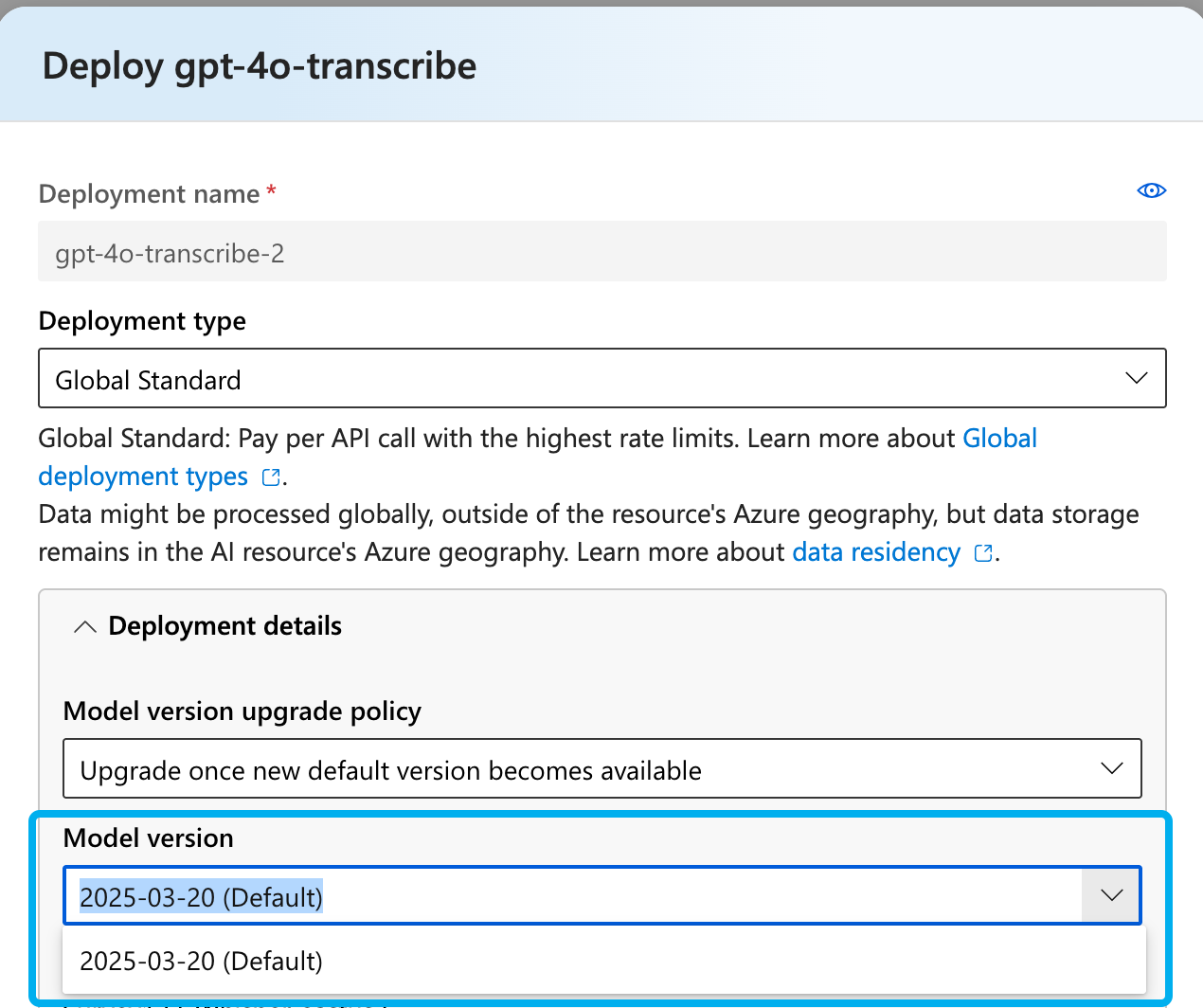The height and width of the screenshot is (1008, 1203).
Task: Click the external-link icon after data residency
Action: pyautogui.click(x=983, y=553)
